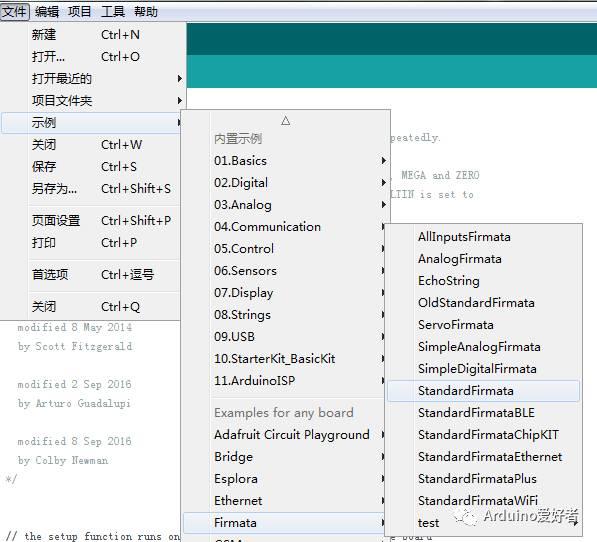Select the Firmata examples entry
Screen dimensions: 597x542
284,523
